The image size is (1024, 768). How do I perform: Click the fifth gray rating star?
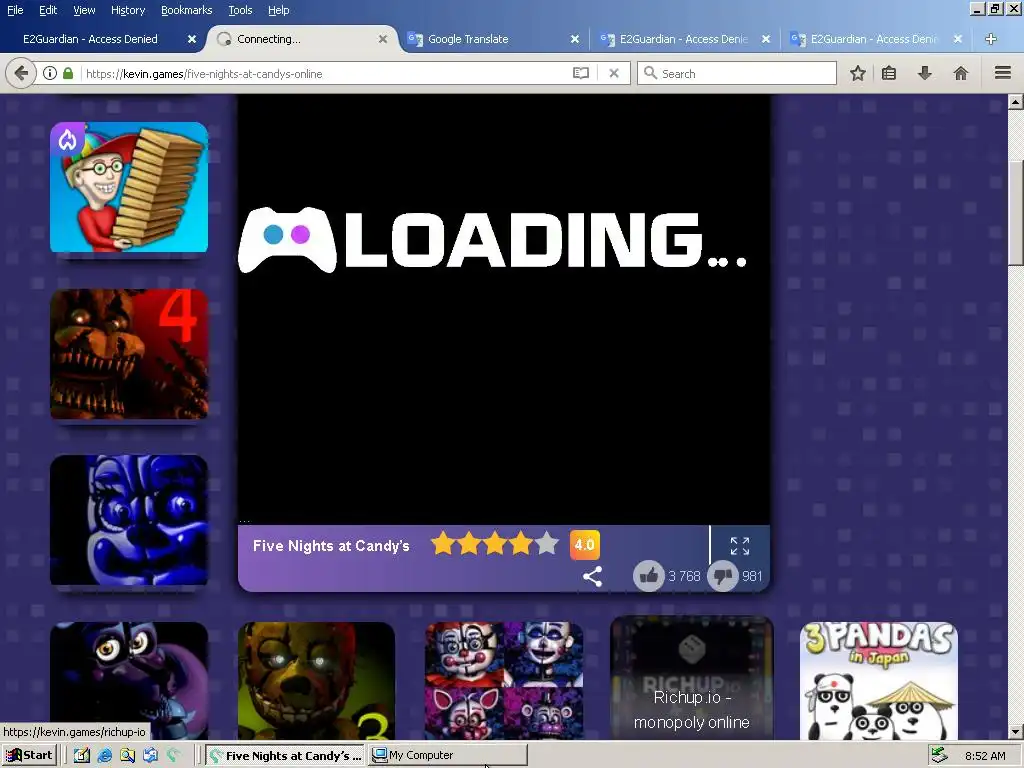coord(547,543)
